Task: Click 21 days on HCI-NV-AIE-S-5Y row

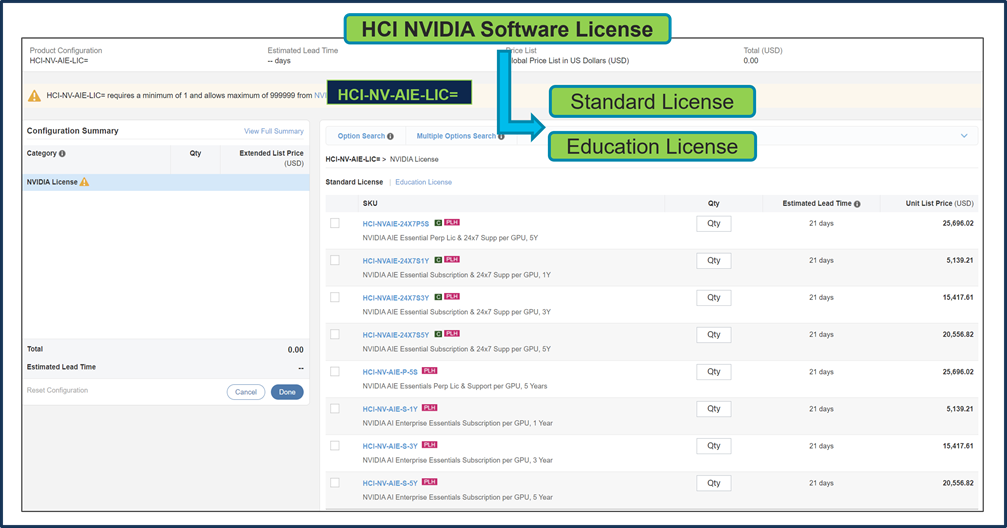Action: pyautogui.click(x=821, y=483)
